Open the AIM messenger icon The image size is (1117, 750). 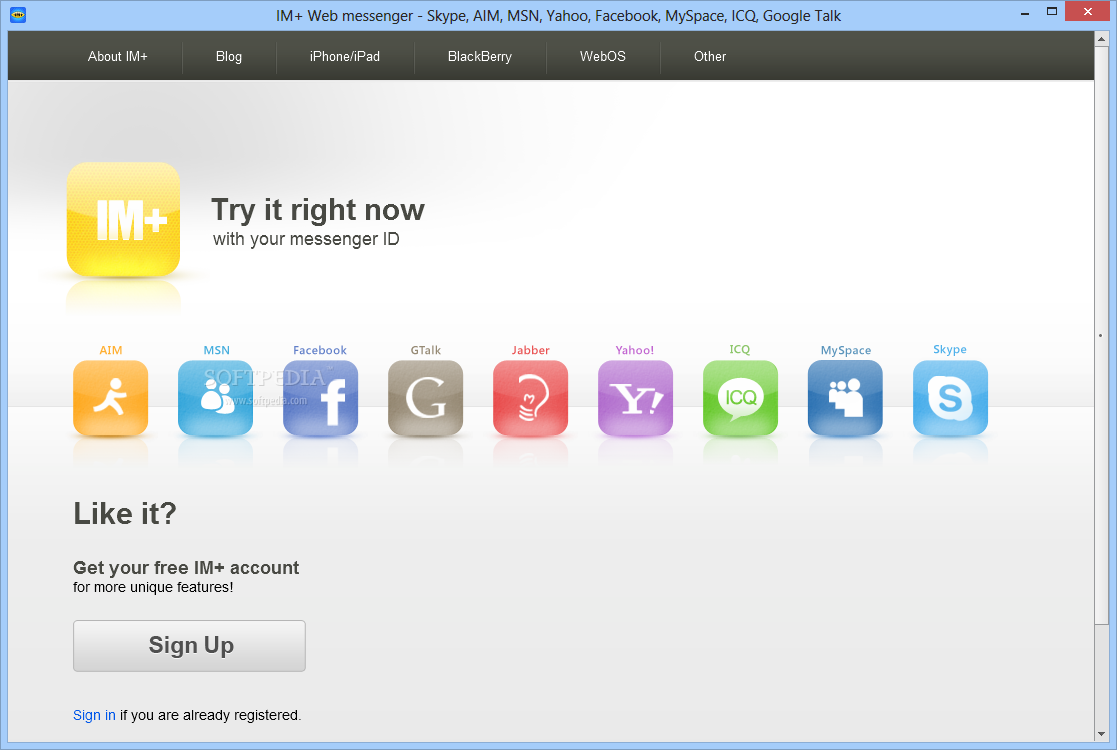pos(110,397)
